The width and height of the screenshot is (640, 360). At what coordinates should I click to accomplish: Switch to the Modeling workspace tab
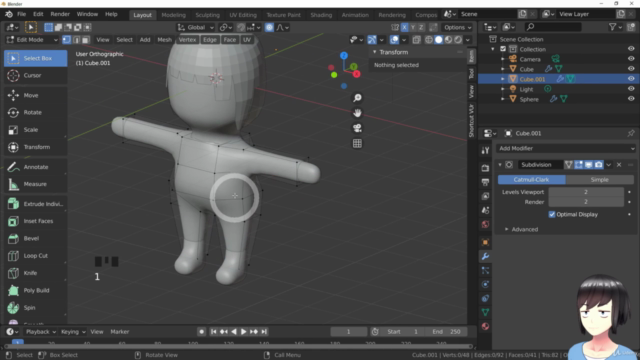[173, 15]
